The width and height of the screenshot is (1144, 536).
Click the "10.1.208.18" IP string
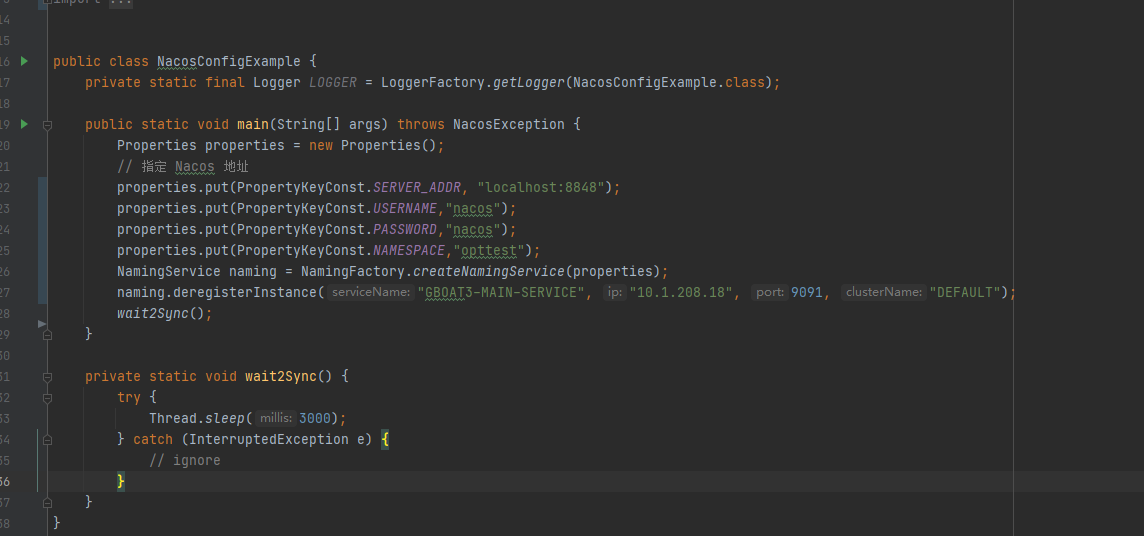click(x=680, y=292)
